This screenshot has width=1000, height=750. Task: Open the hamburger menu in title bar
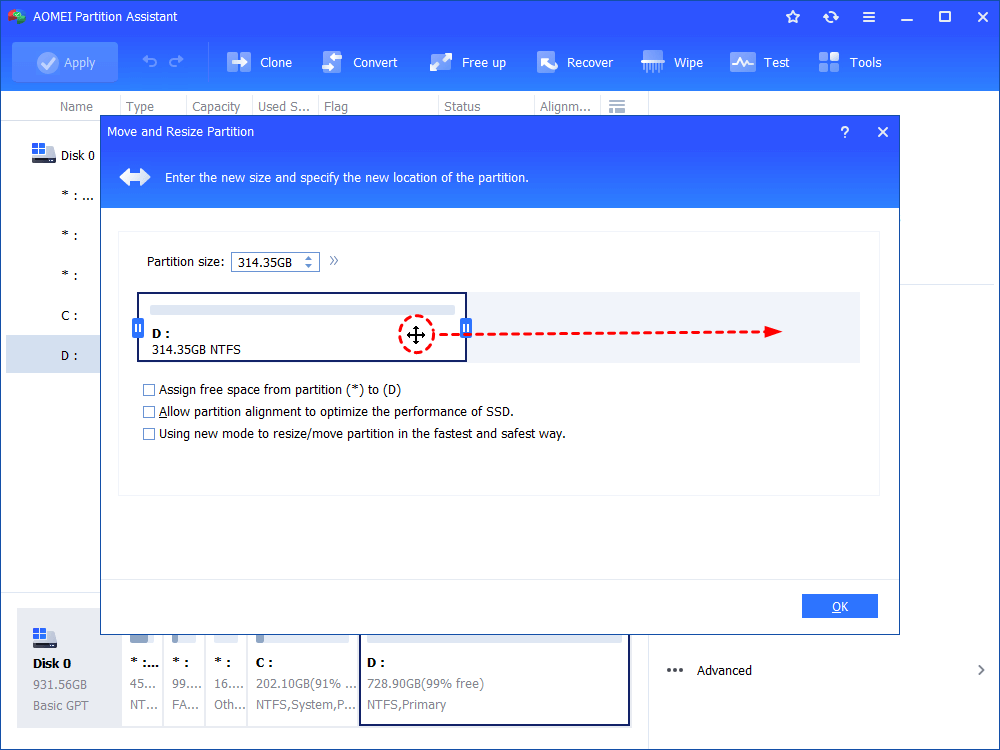[869, 17]
